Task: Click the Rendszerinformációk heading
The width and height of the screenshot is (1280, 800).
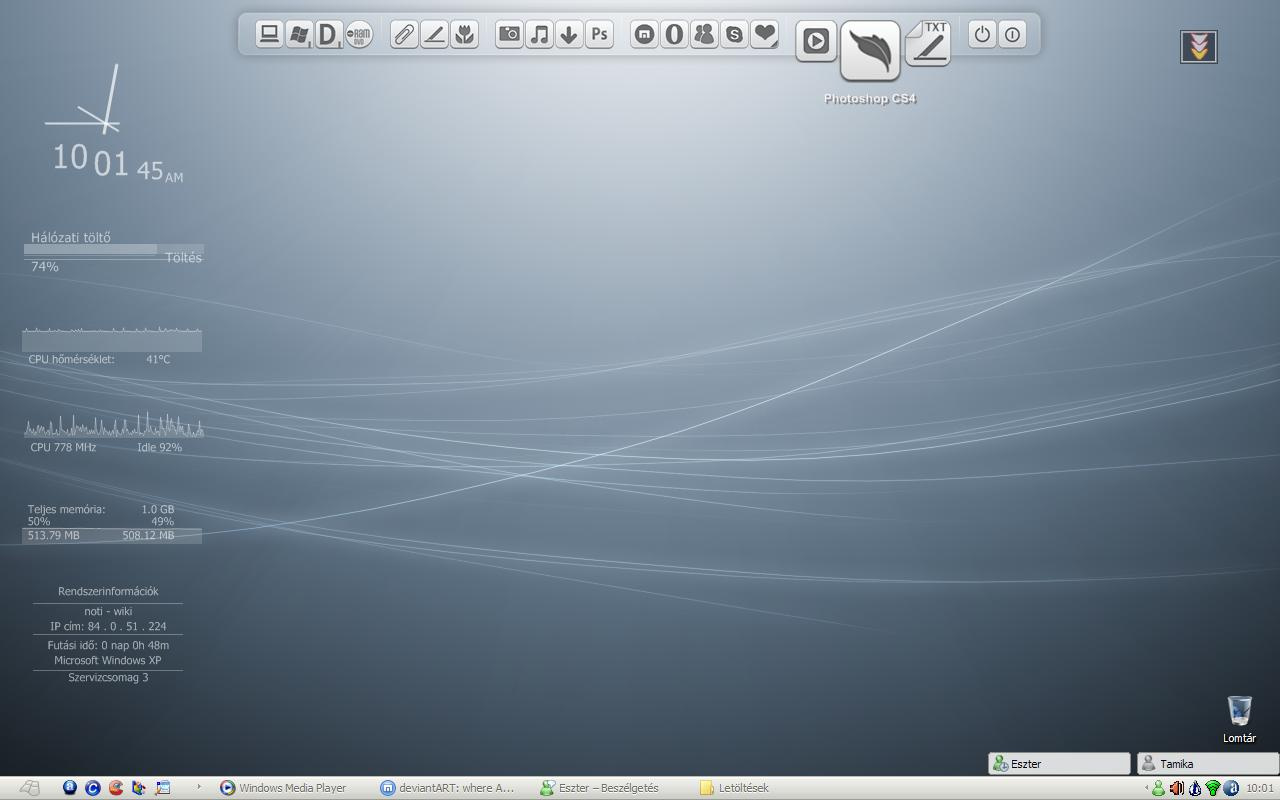Action: click(x=108, y=591)
